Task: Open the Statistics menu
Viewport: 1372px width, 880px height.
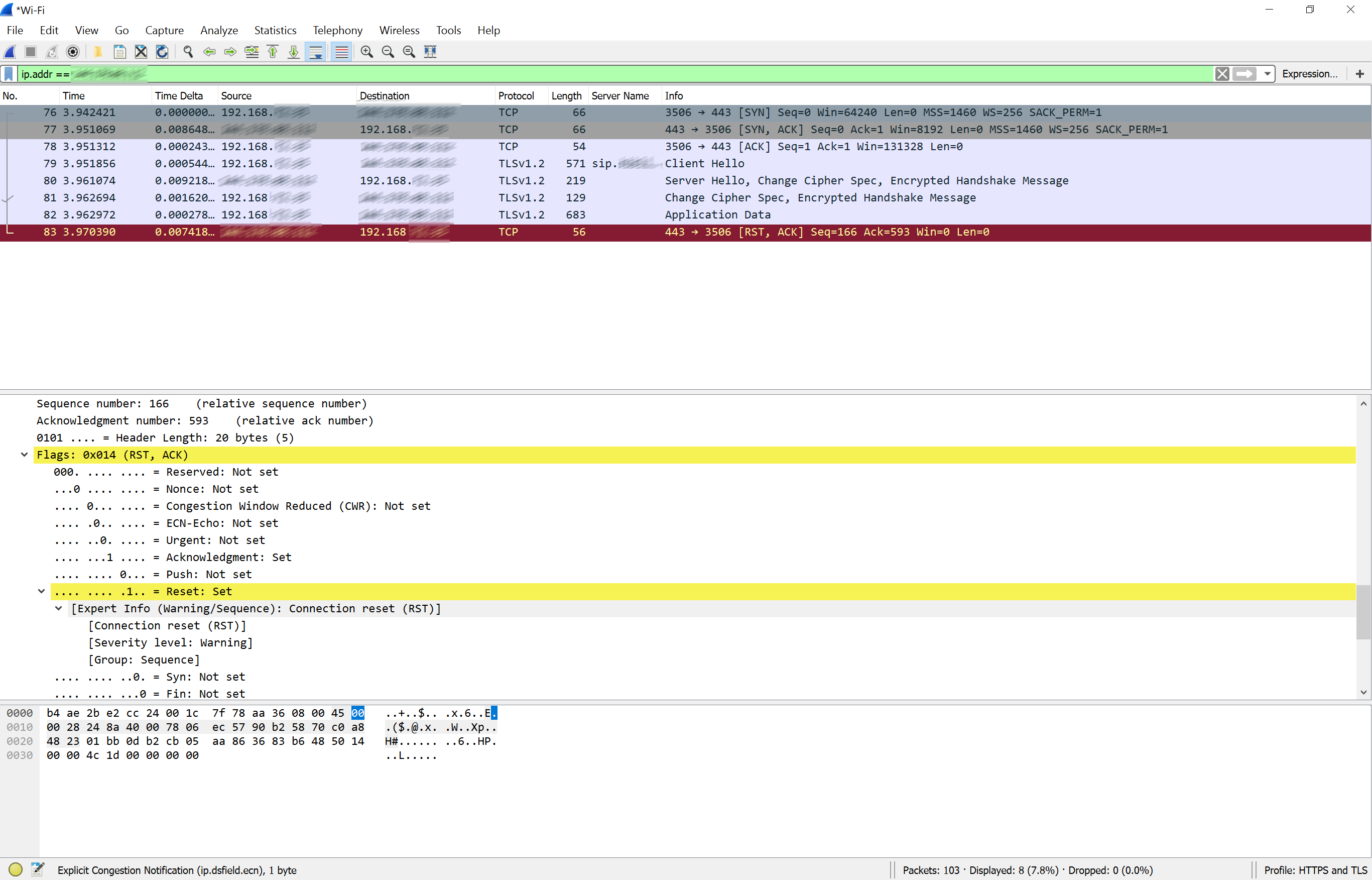Action: point(275,30)
